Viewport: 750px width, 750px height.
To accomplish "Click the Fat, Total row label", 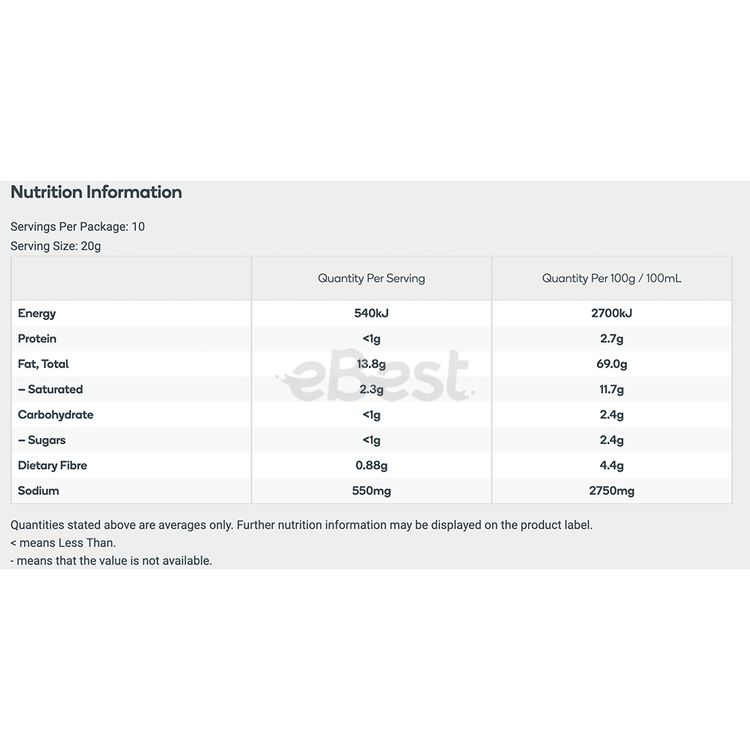I will 44,364.
